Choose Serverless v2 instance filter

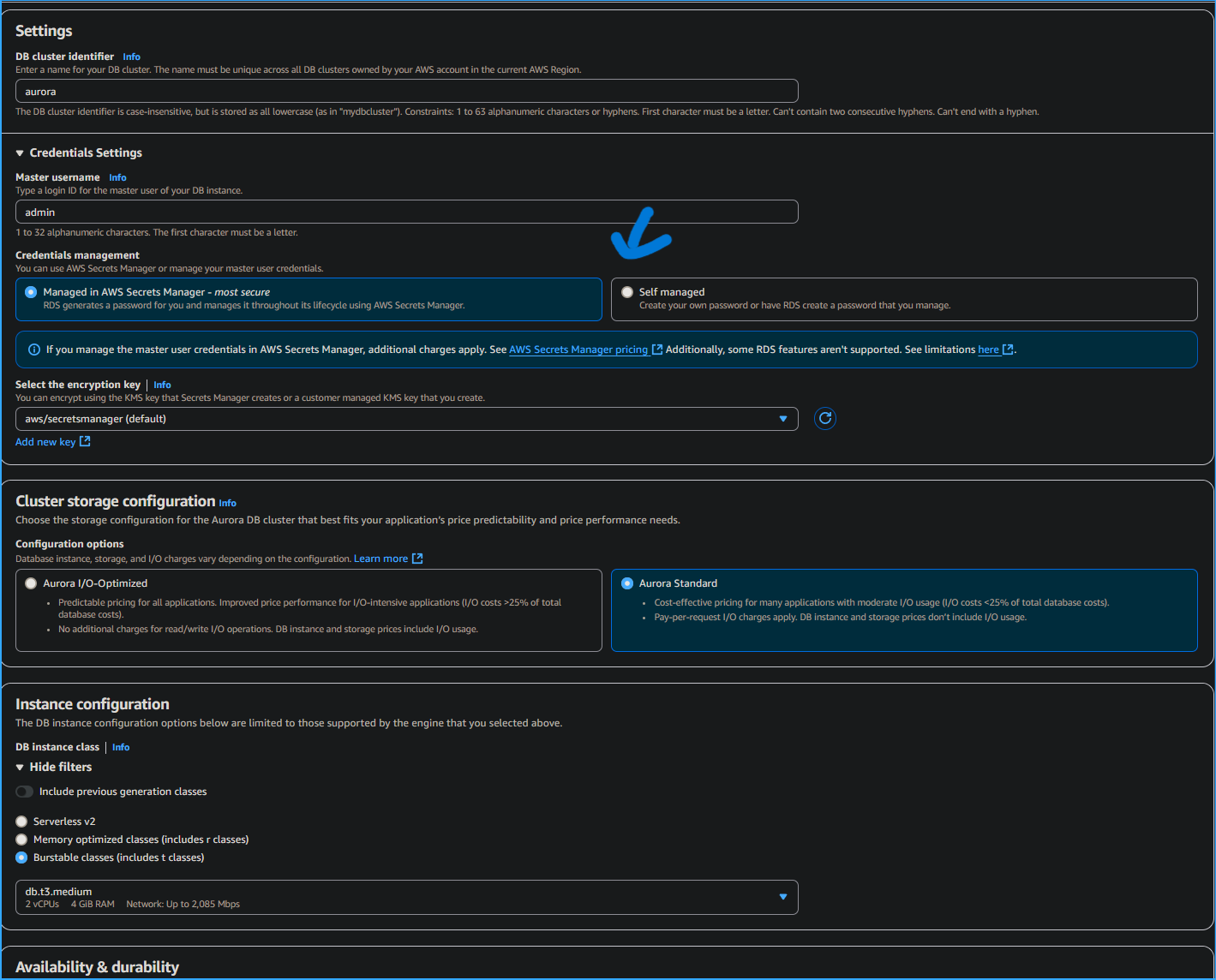coord(21,821)
